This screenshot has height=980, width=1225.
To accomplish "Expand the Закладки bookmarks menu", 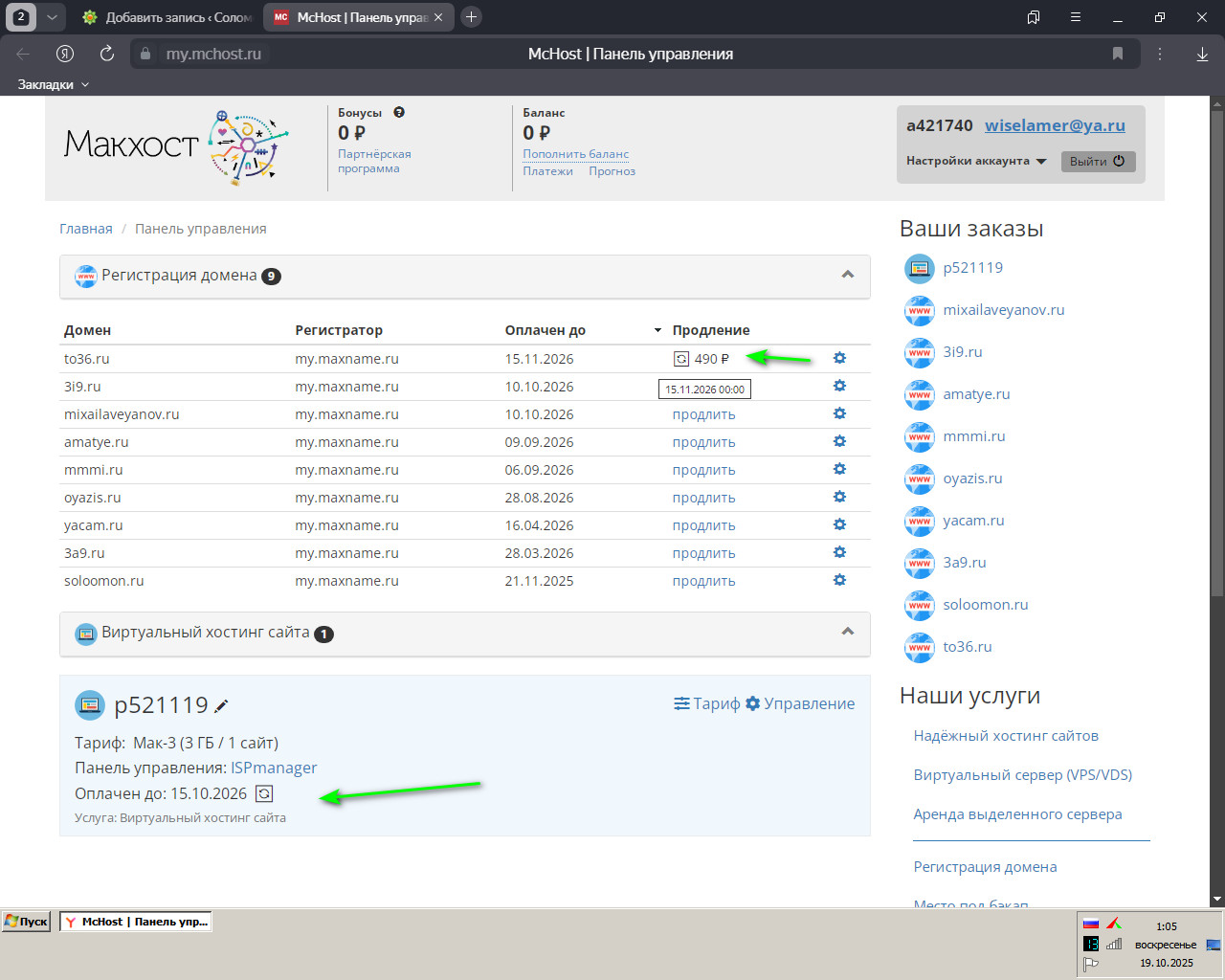I will pos(54,84).
